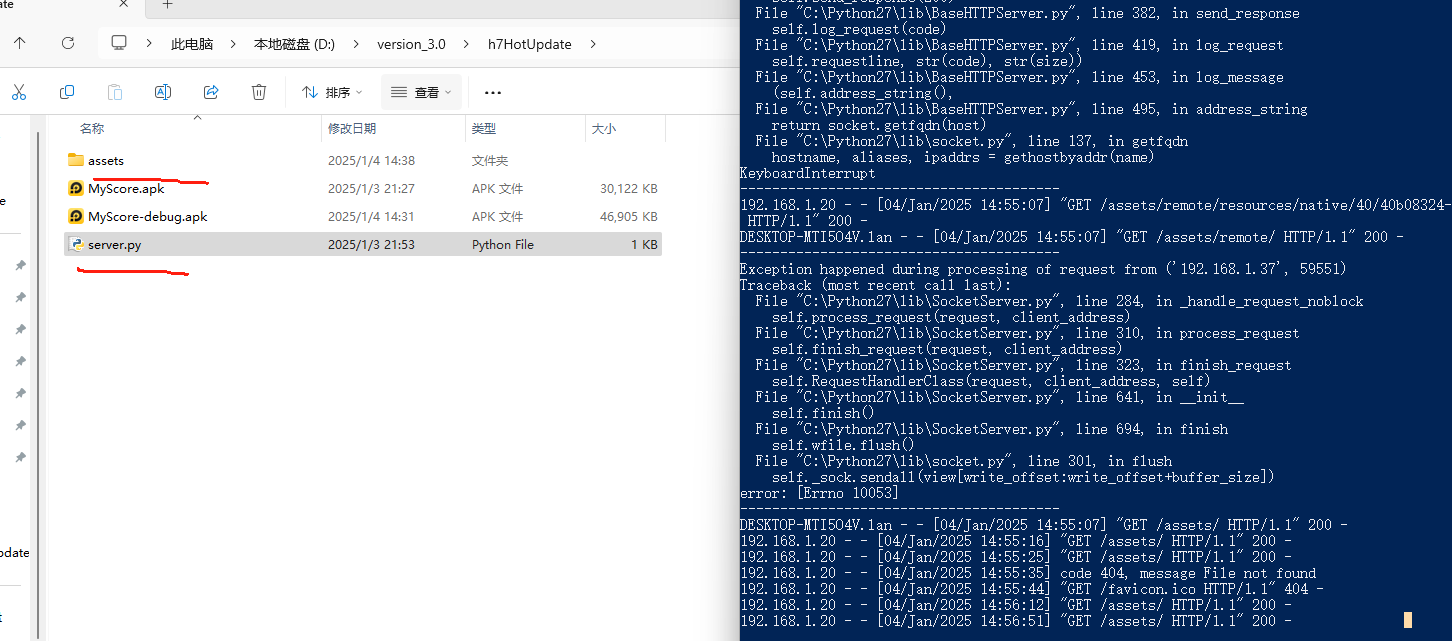Image resolution: width=1452 pixels, height=641 pixels.
Task: Click the Copy icon in Explorer toolbar
Action: point(67,92)
